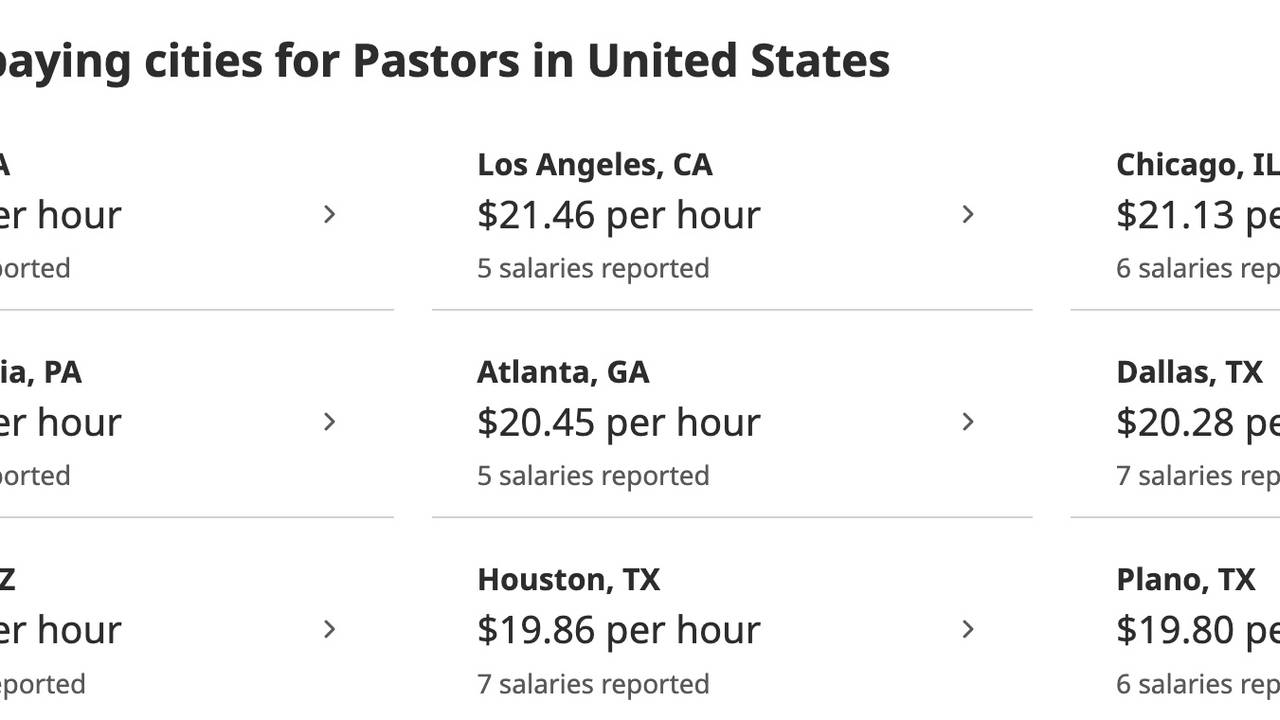Screen dimensions: 1280x720
Task: Click the 5 salaries reported text under Atlanta
Action: click(594, 475)
